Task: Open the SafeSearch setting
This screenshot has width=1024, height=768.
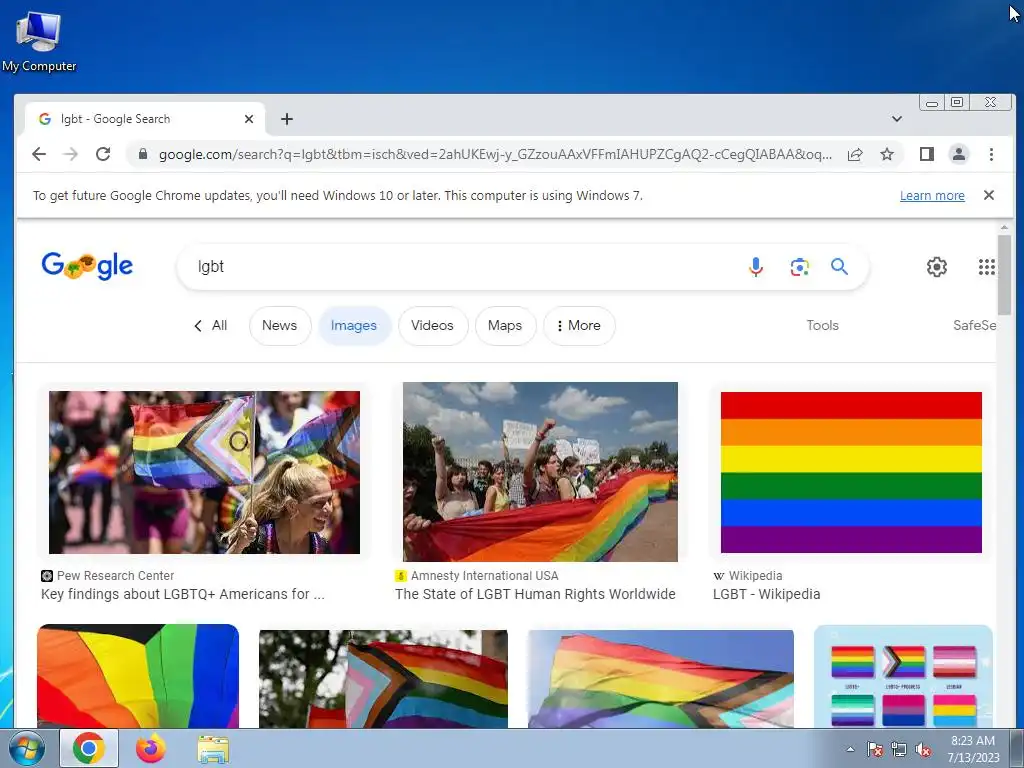Action: [x=974, y=325]
